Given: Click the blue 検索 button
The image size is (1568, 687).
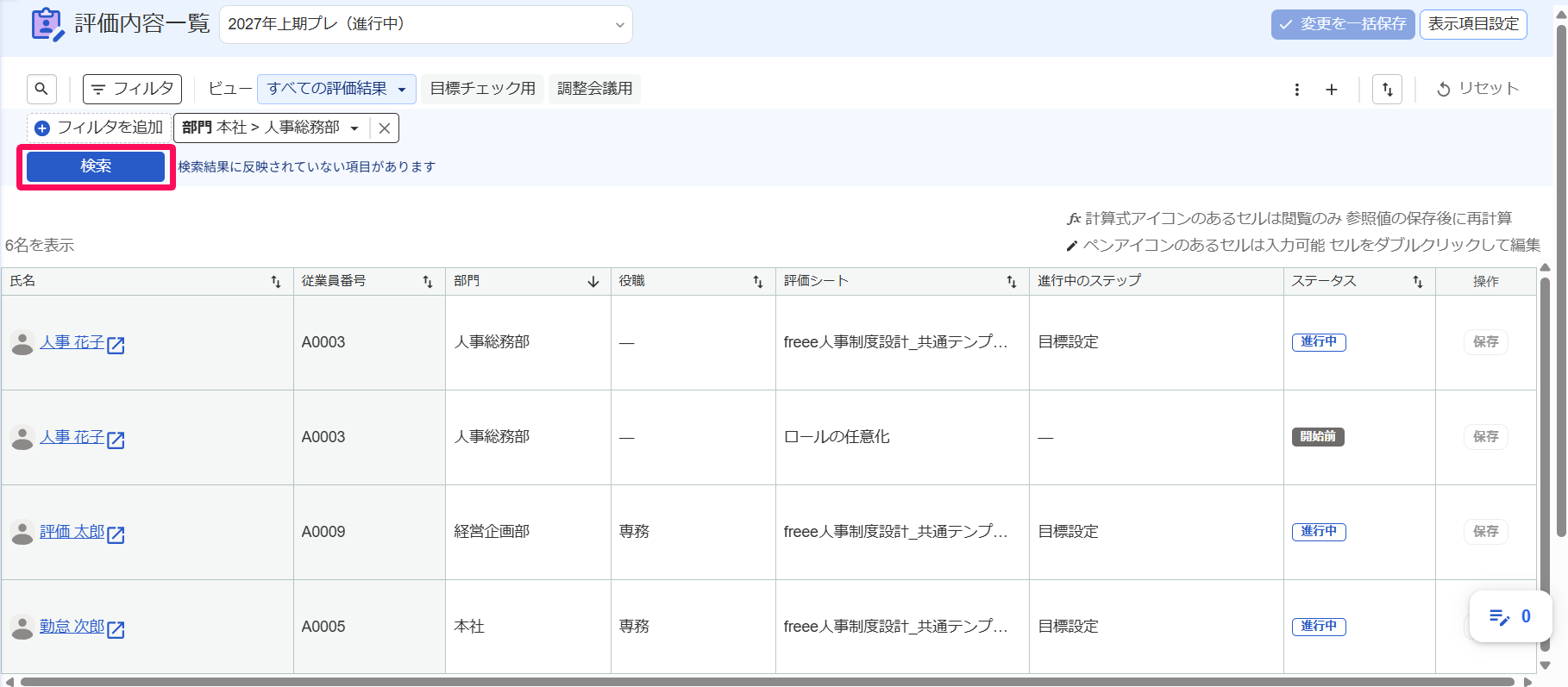Looking at the screenshot, I should coord(96,166).
